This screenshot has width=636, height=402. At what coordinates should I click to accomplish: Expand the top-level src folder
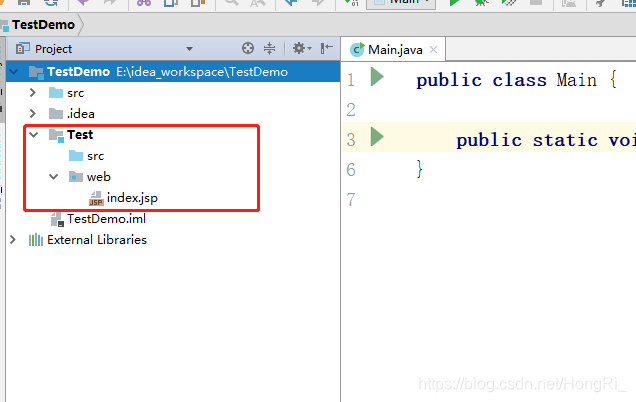pyautogui.click(x=33, y=93)
